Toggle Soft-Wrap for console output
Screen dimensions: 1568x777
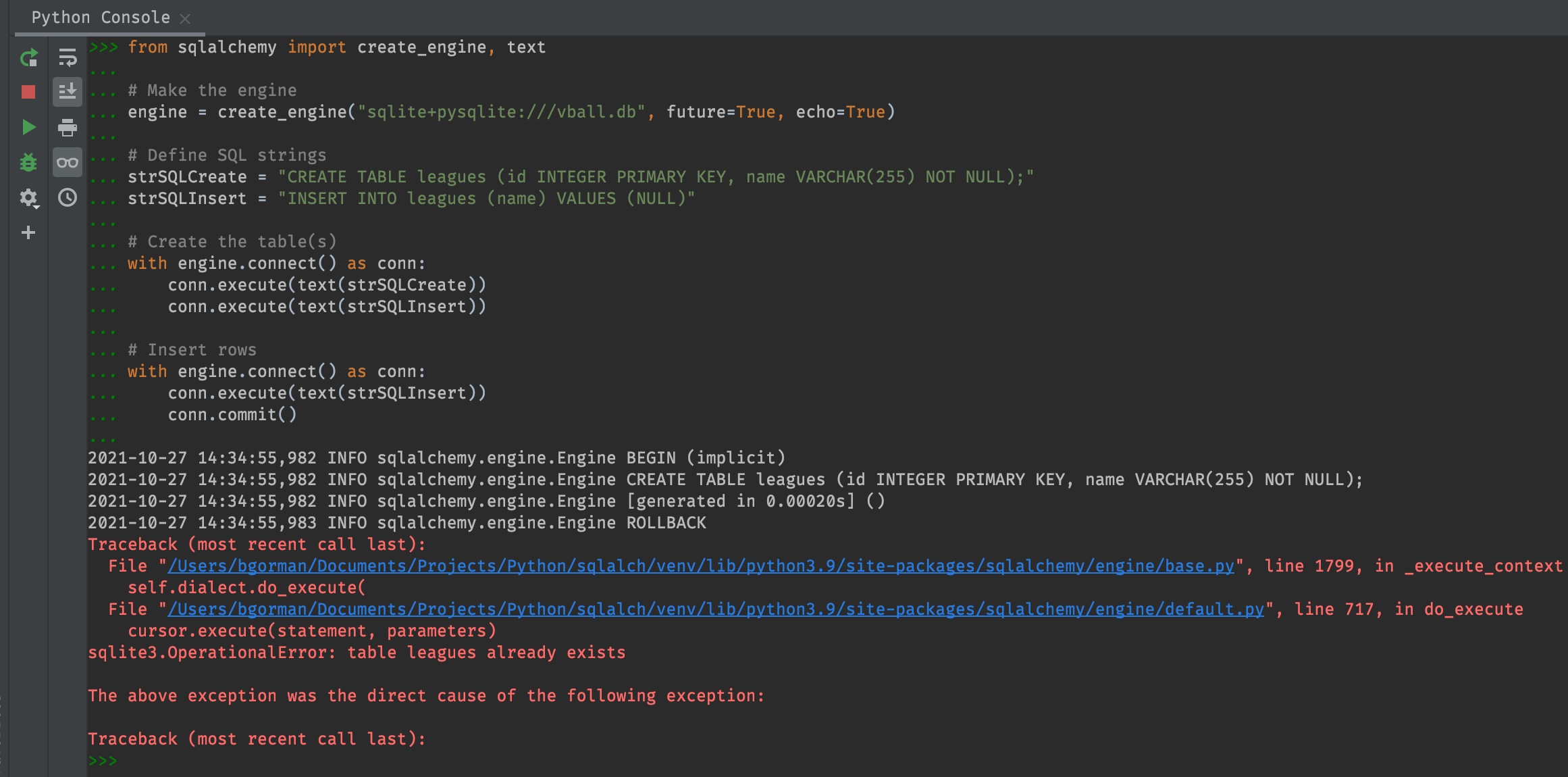pyautogui.click(x=68, y=58)
